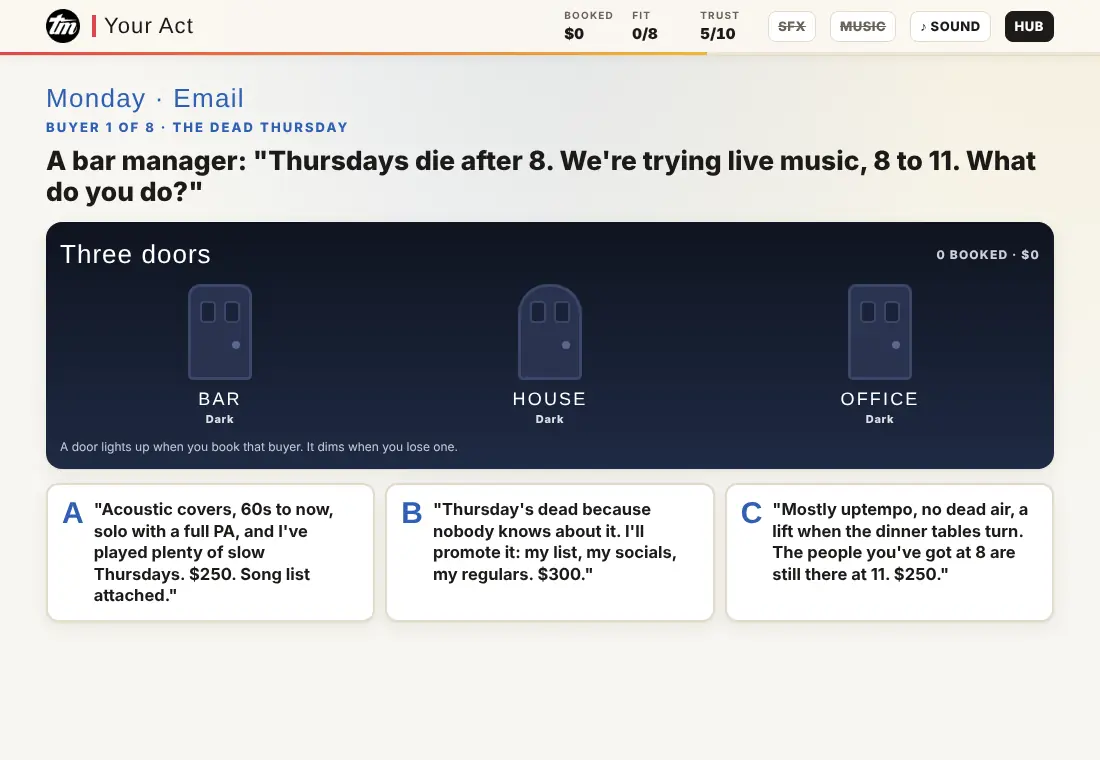Click the "Buyer 1 of 8 · The Dead Thursday" label
Screen dimensions: 1100x760
point(197,128)
